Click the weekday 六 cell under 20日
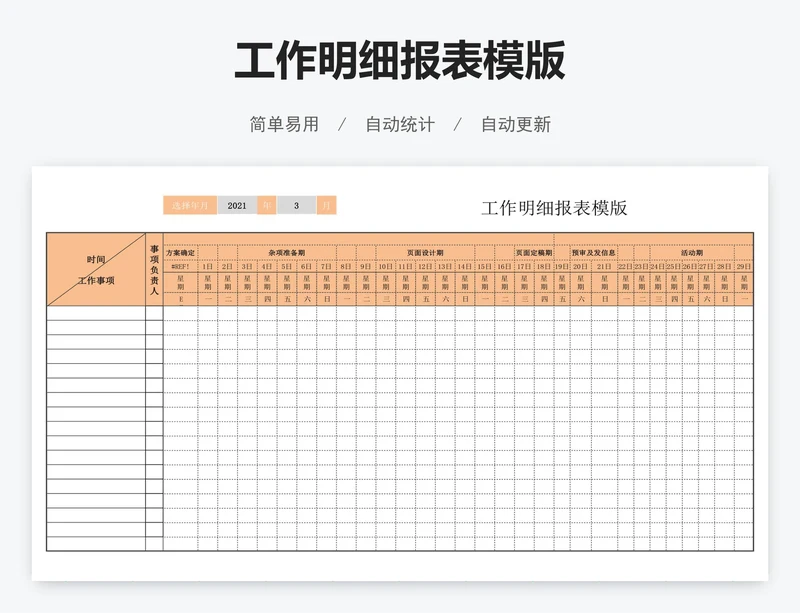The image size is (800, 613). 581,299
